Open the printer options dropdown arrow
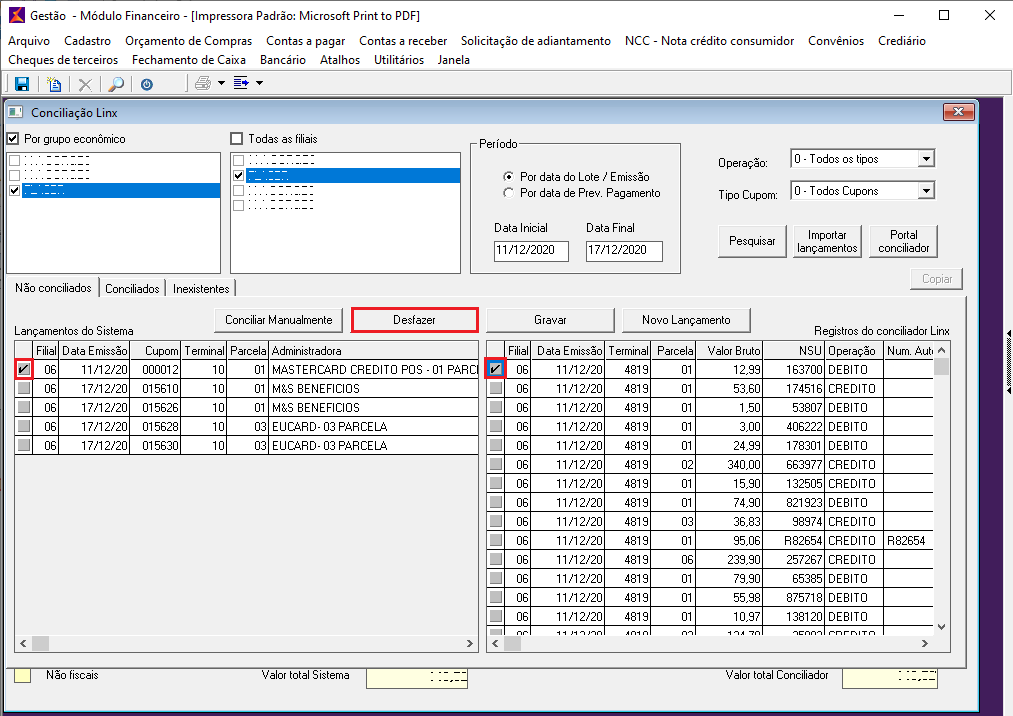Screen dimensions: 1013x716 point(221,84)
